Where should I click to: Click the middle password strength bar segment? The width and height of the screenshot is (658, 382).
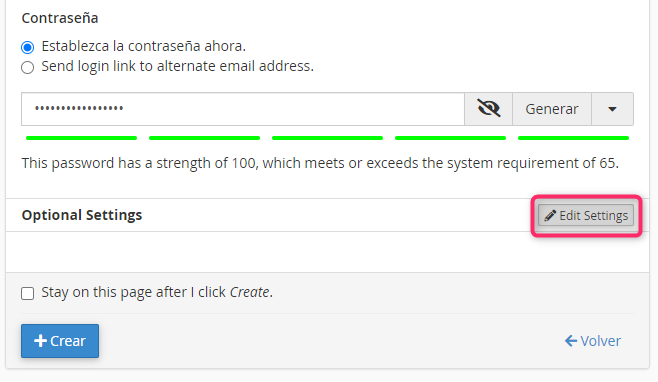point(327,138)
